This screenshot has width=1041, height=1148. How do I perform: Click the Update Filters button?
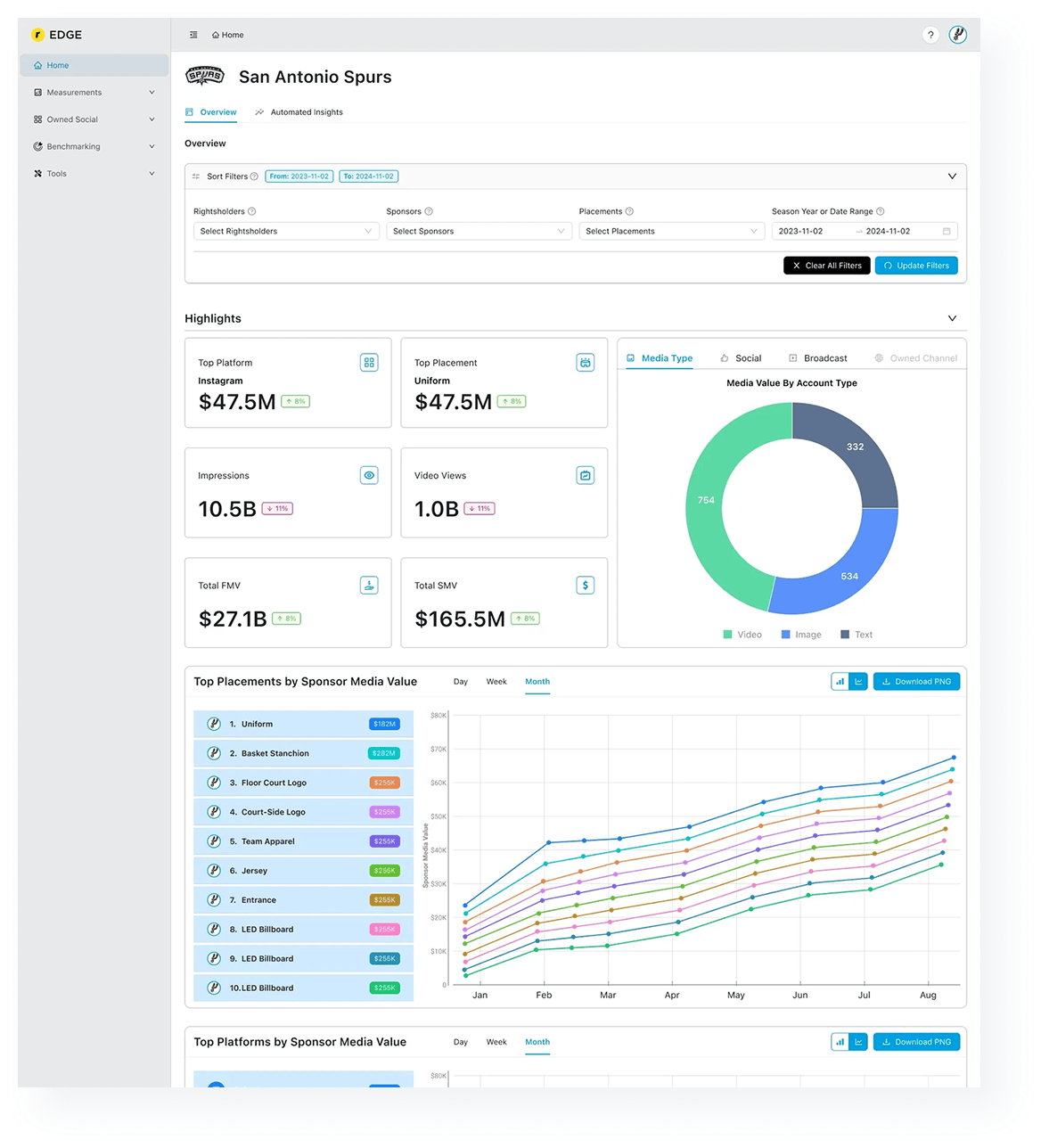(x=916, y=266)
